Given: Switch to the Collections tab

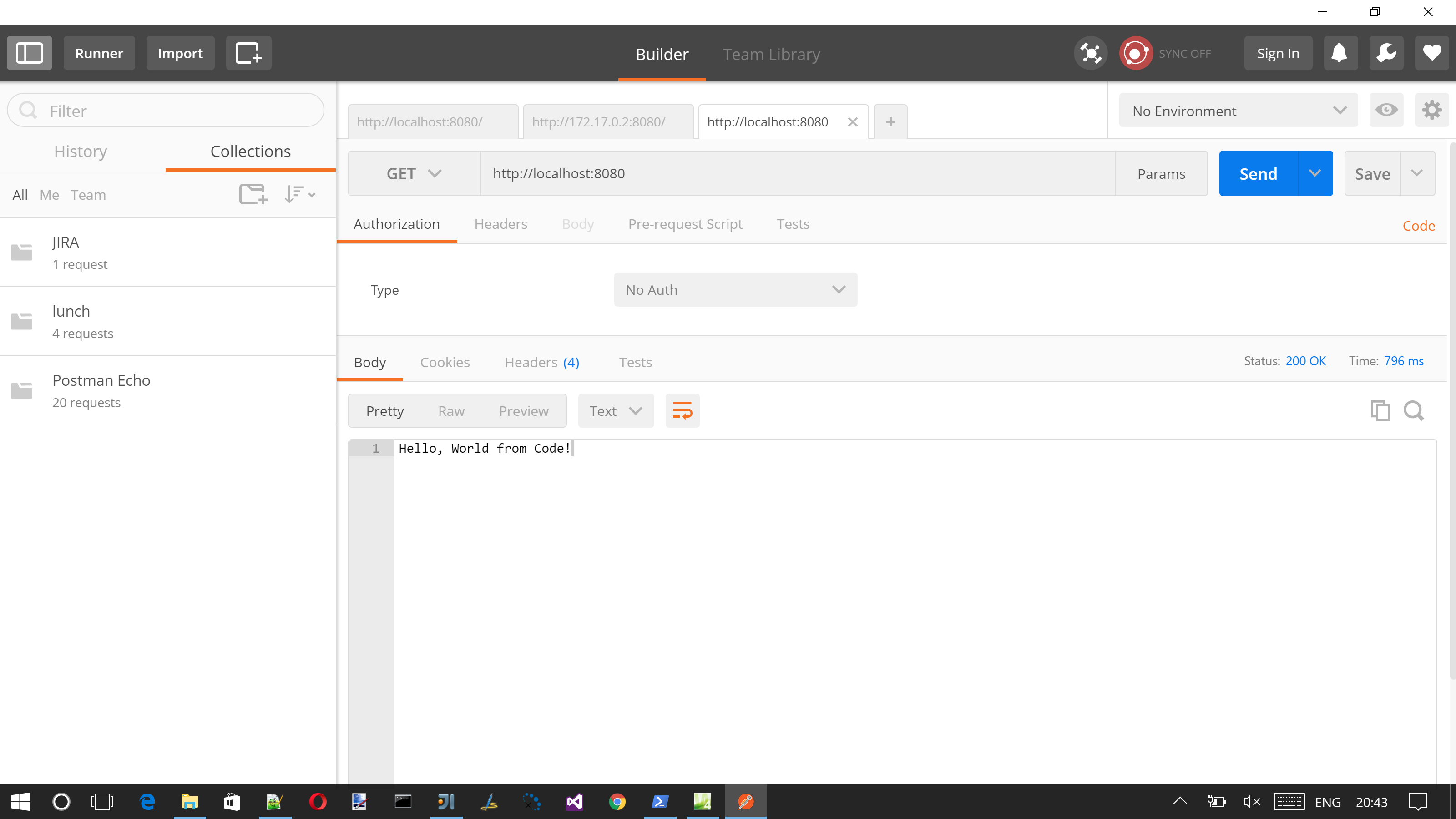Looking at the screenshot, I should point(250,151).
